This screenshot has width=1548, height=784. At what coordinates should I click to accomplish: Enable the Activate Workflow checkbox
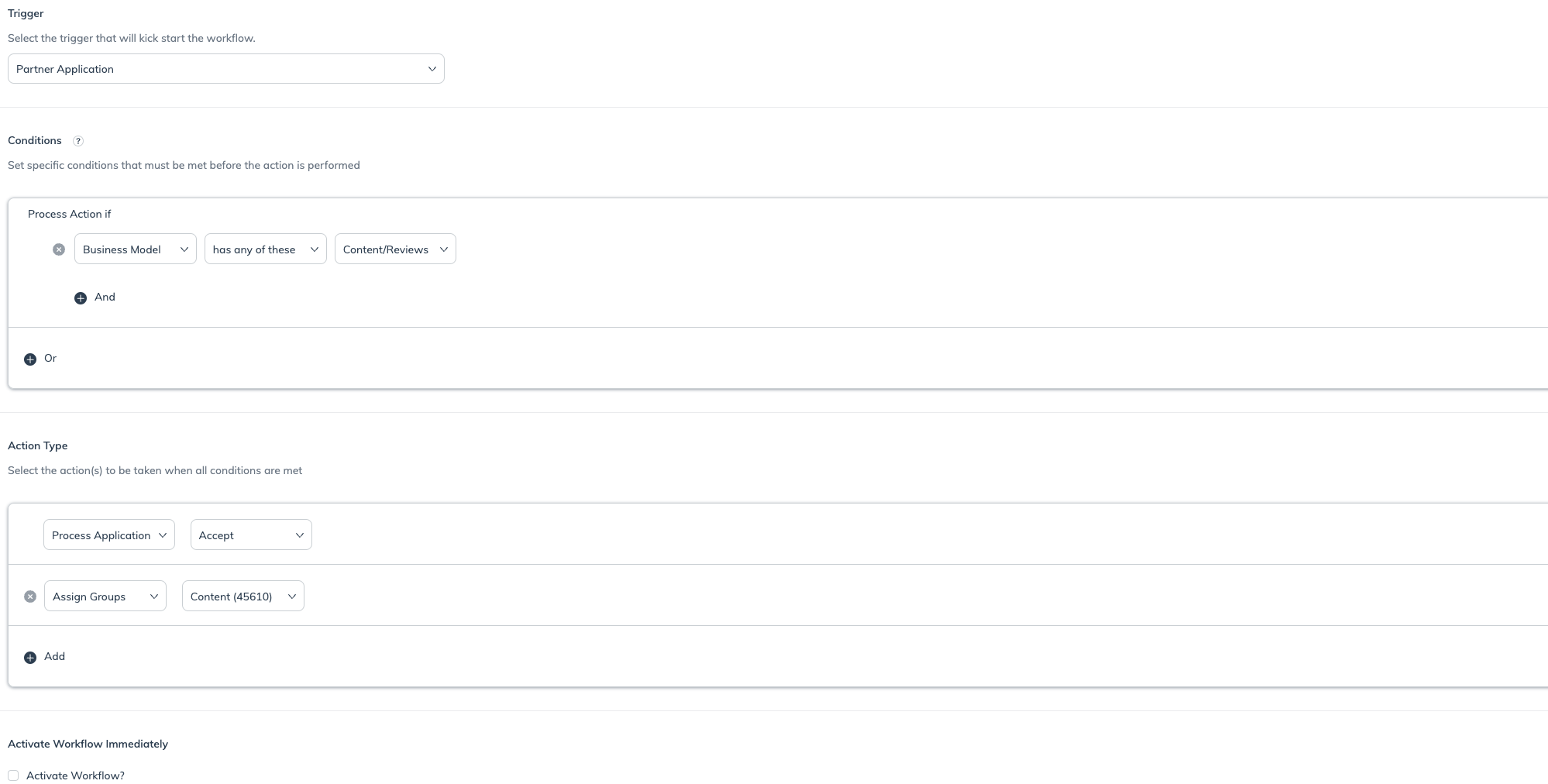tap(13, 775)
